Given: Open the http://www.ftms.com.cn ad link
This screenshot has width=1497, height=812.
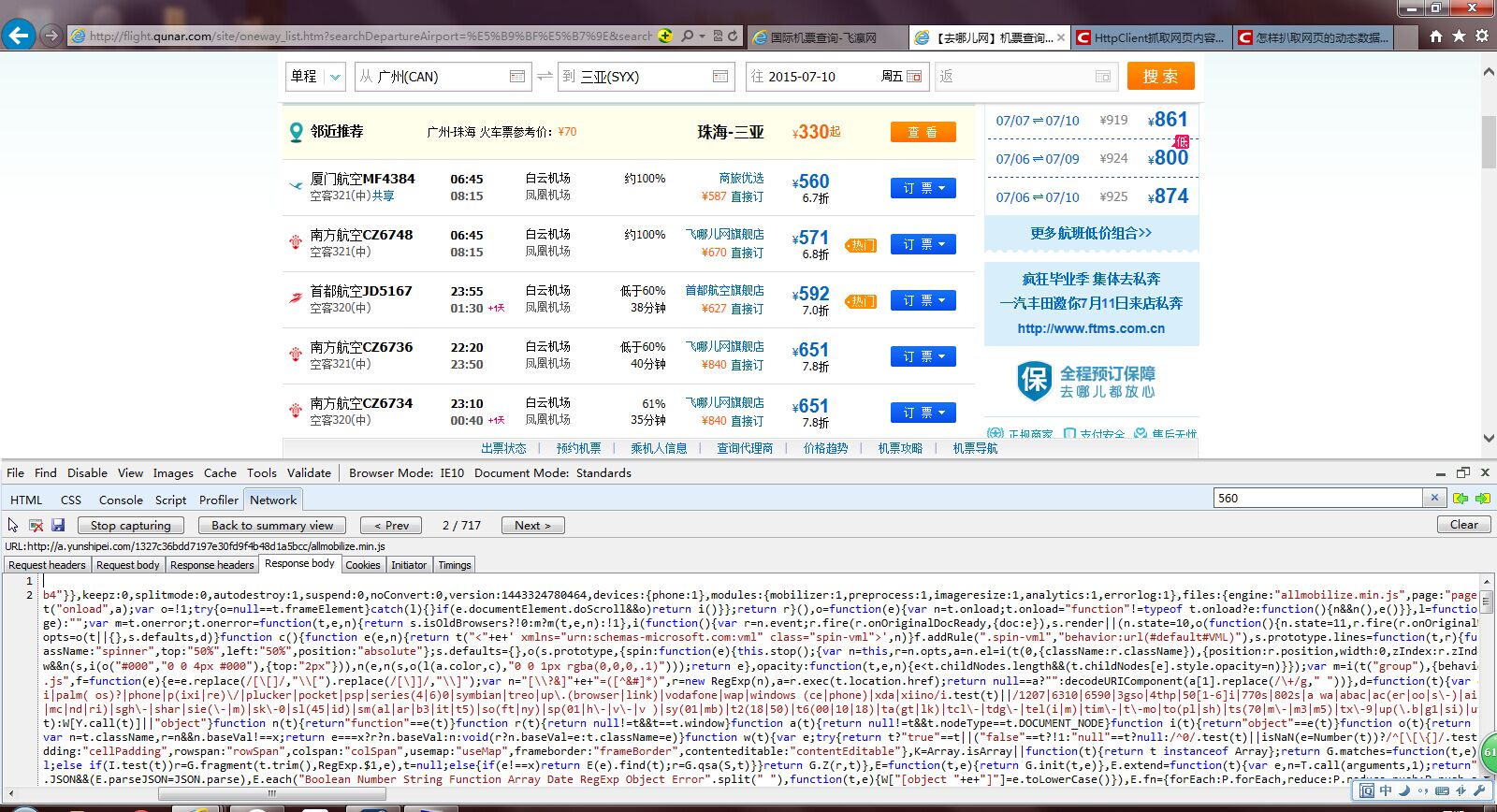Looking at the screenshot, I should [x=1091, y=328].
